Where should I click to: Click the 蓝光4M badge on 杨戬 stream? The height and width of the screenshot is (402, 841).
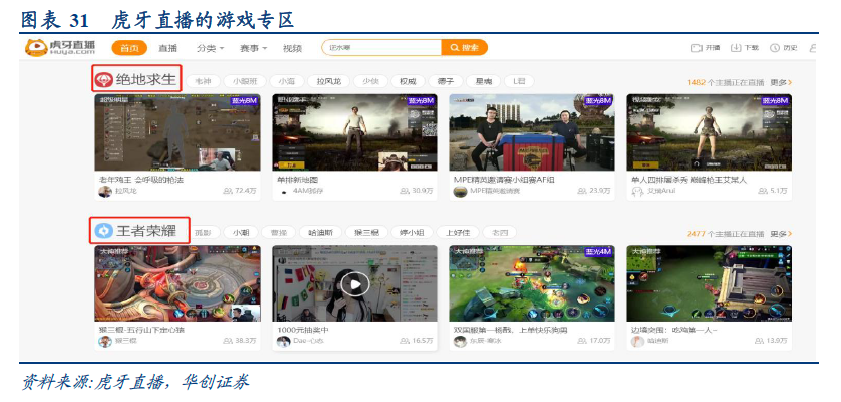(x=598, y=252)
